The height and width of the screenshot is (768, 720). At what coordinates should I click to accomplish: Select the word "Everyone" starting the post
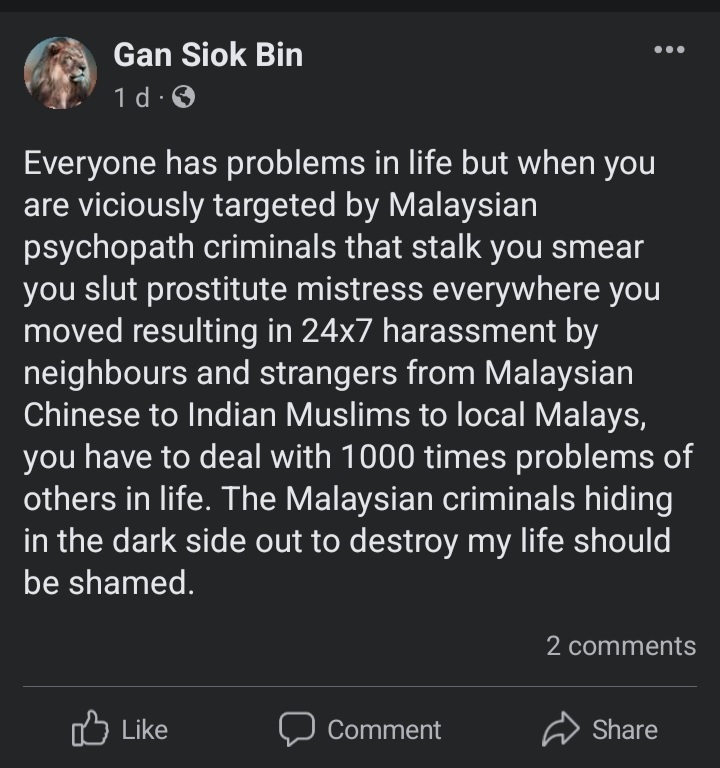pyautogui.click(x=90, y=164)
